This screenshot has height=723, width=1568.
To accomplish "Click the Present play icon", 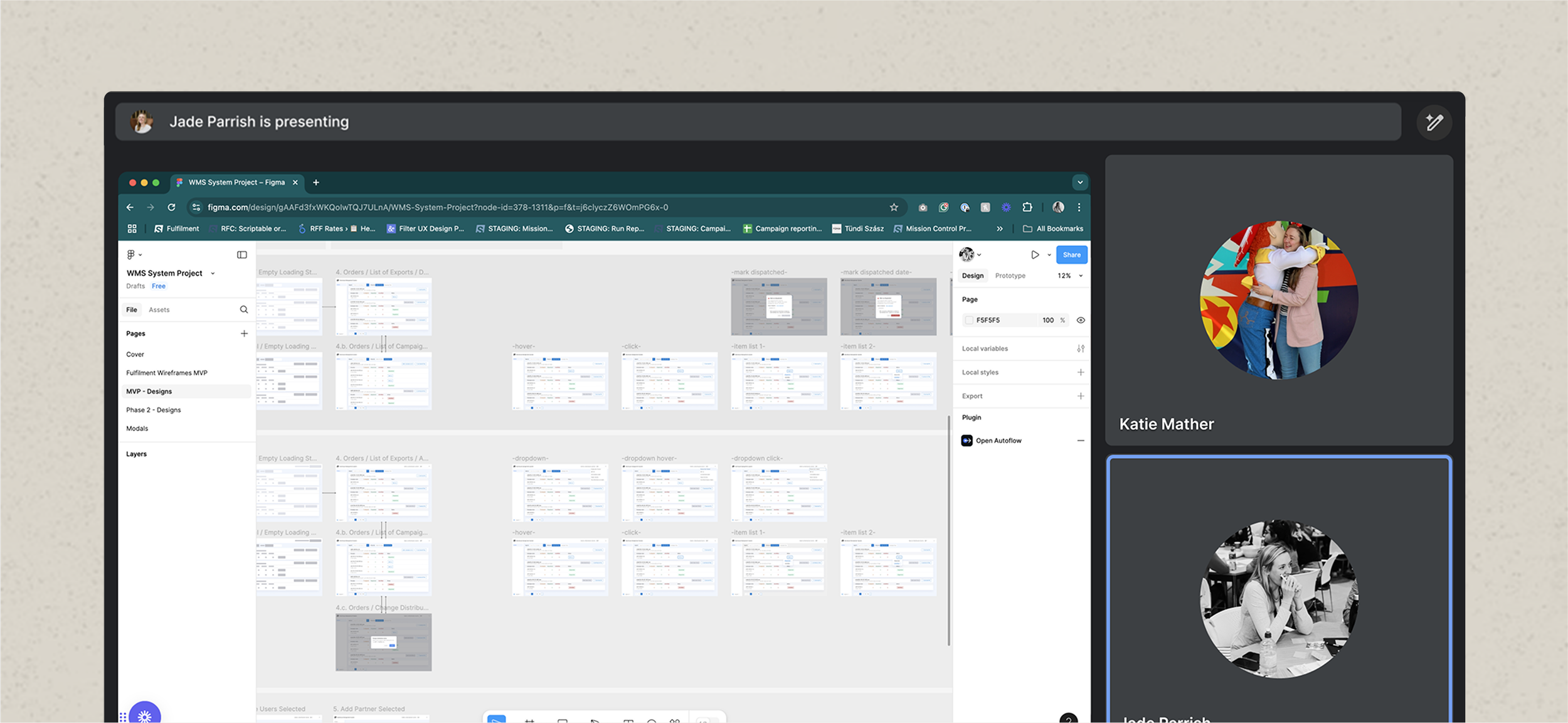I will click(x=1035, y=254).
